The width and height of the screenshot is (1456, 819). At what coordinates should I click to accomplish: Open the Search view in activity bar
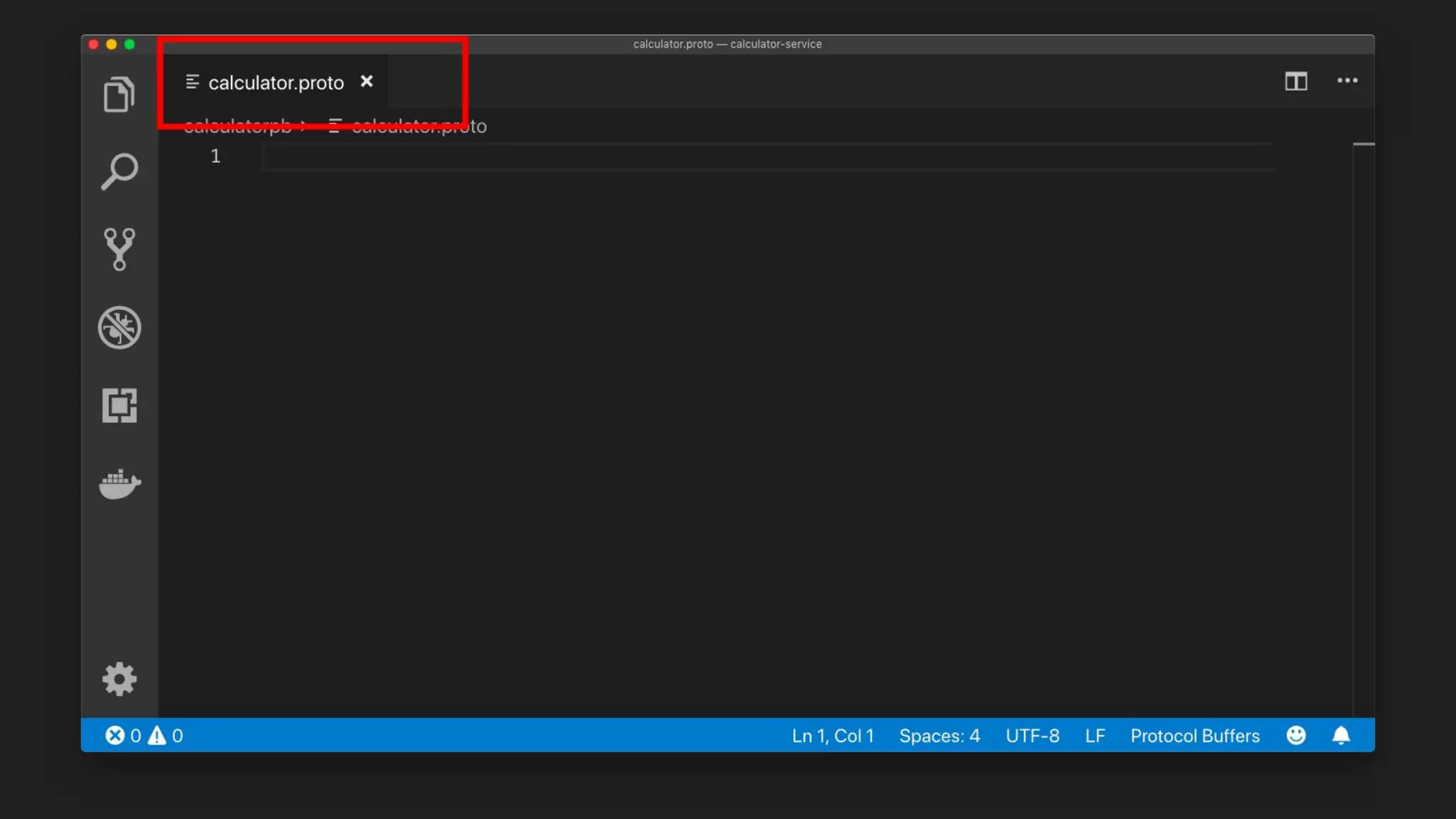point(119,171)
